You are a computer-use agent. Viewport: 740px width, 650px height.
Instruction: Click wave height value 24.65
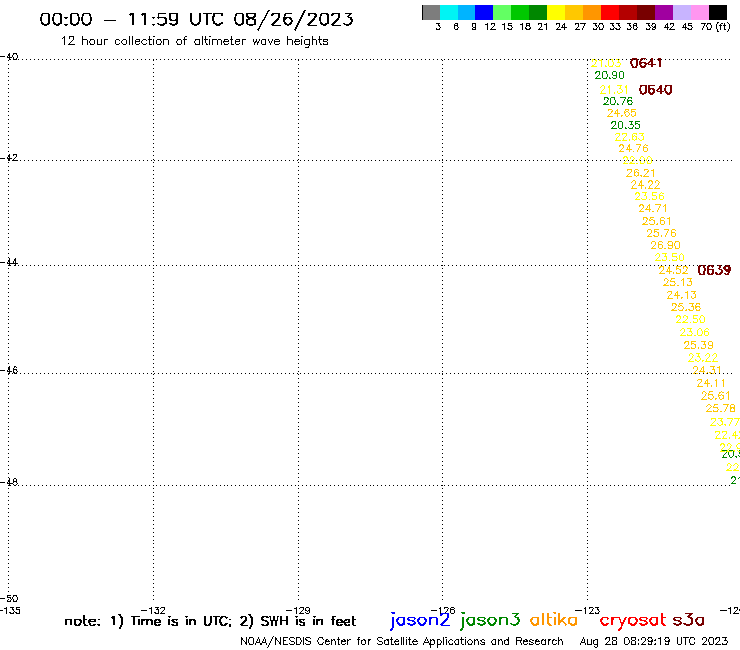click(x=622, y=113)
